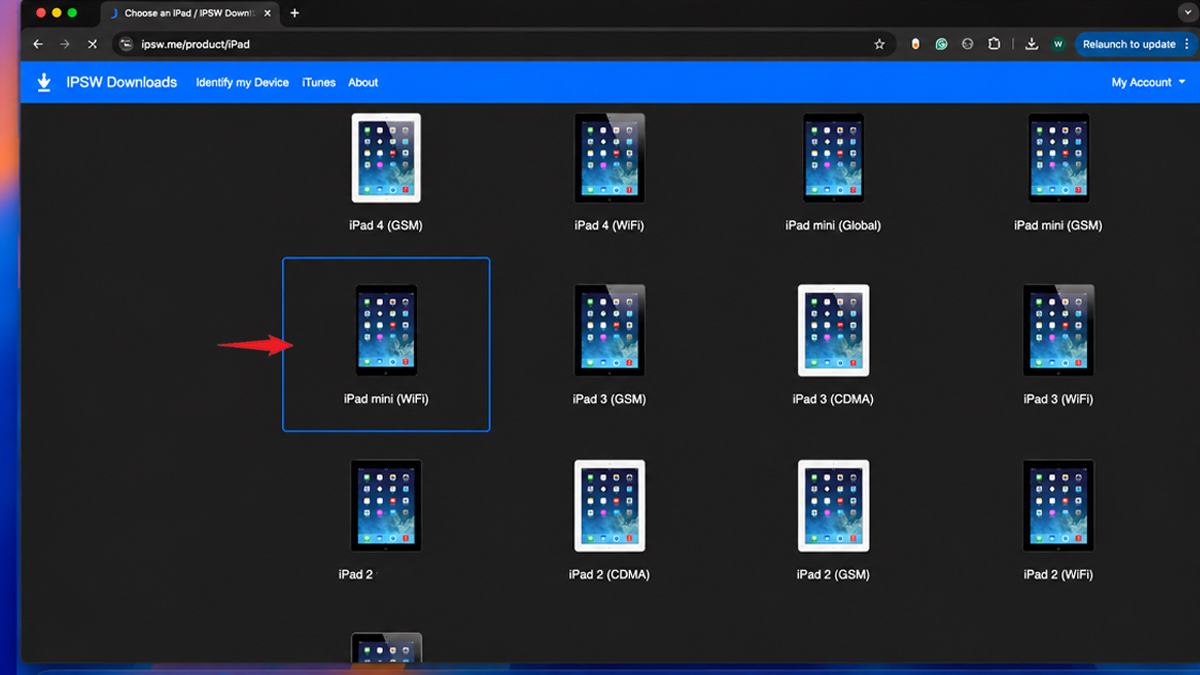
Task: Click Relaunch to update button
Action: click(x=1129, y=44)
